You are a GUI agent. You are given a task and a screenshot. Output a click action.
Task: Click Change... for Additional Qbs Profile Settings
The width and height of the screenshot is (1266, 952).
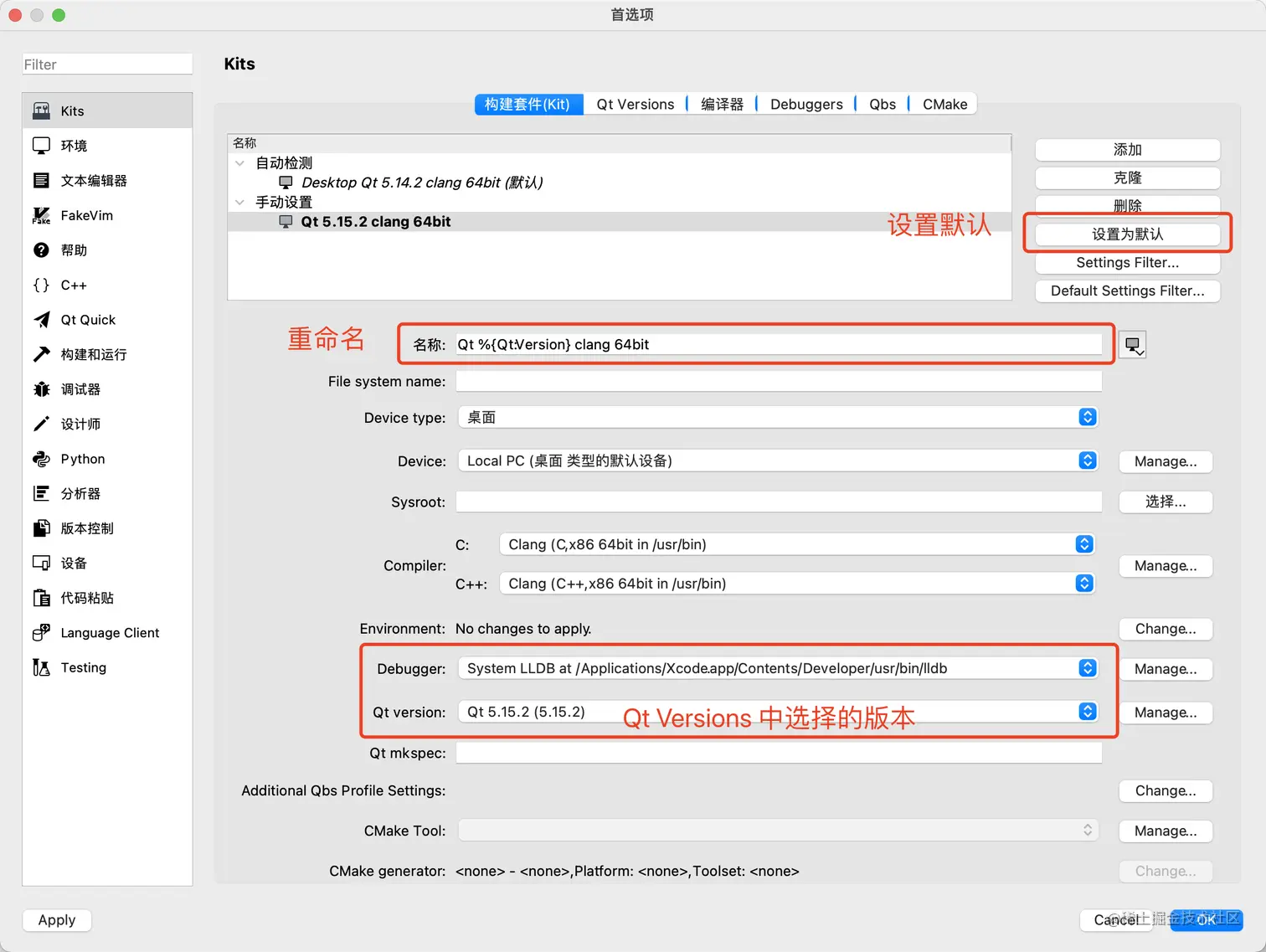coord(1166,790)
